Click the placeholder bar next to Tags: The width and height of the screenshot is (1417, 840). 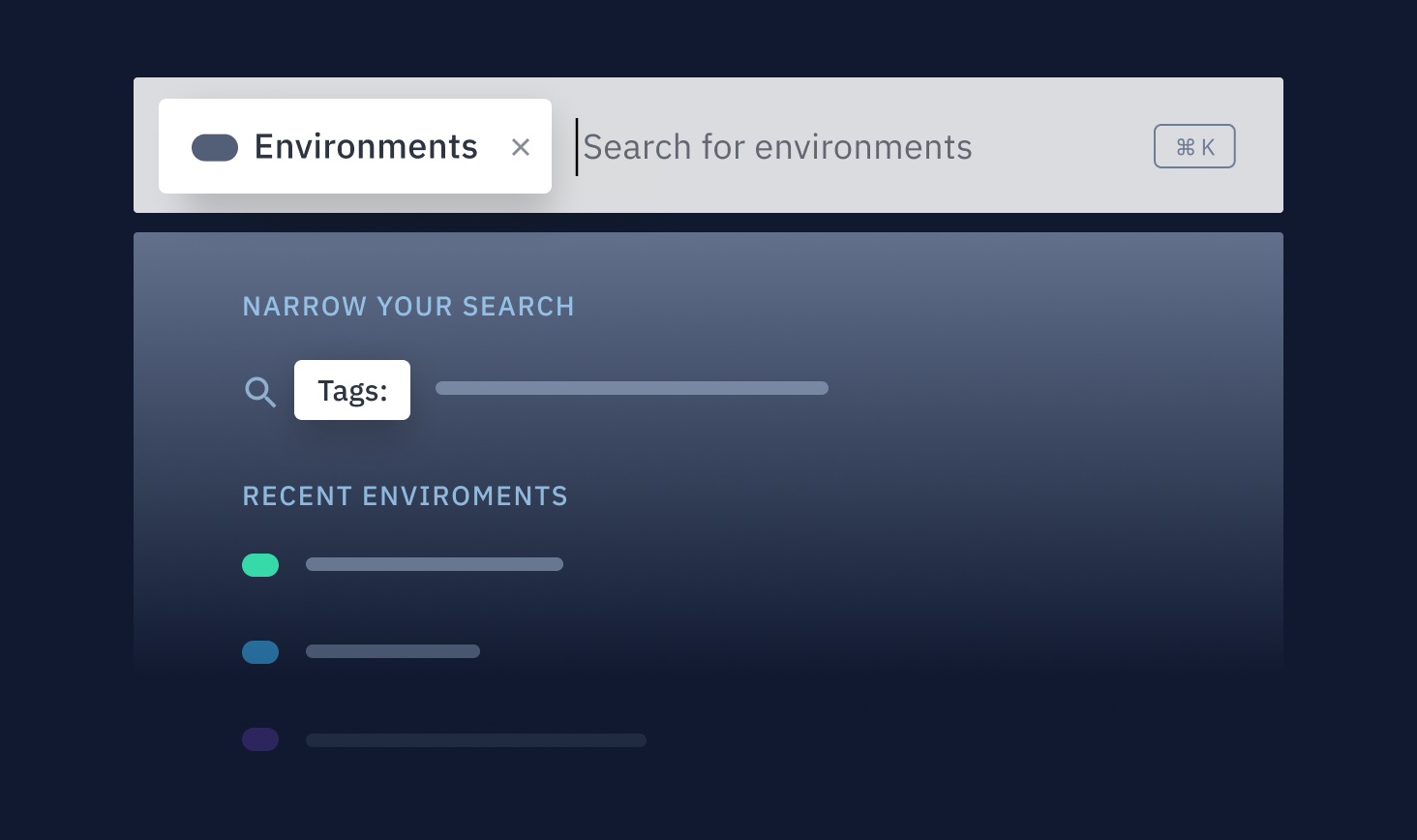(632, 388)
